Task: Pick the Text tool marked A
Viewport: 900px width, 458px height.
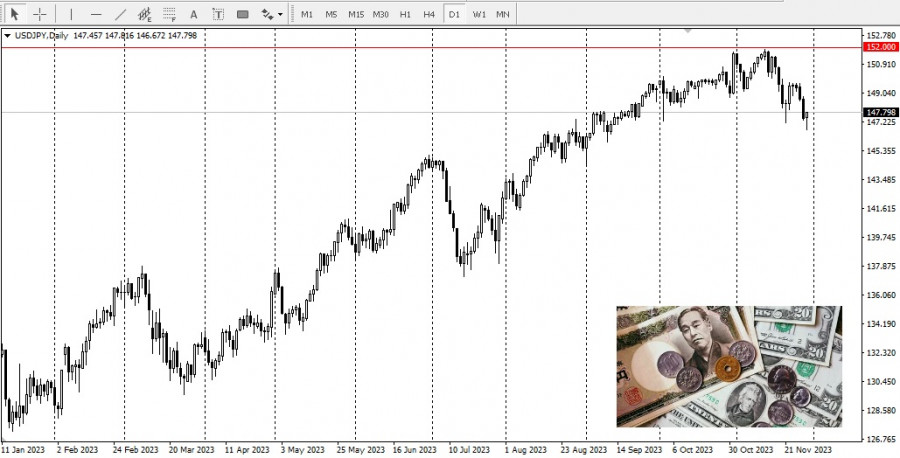Action: tap(193, 14)
